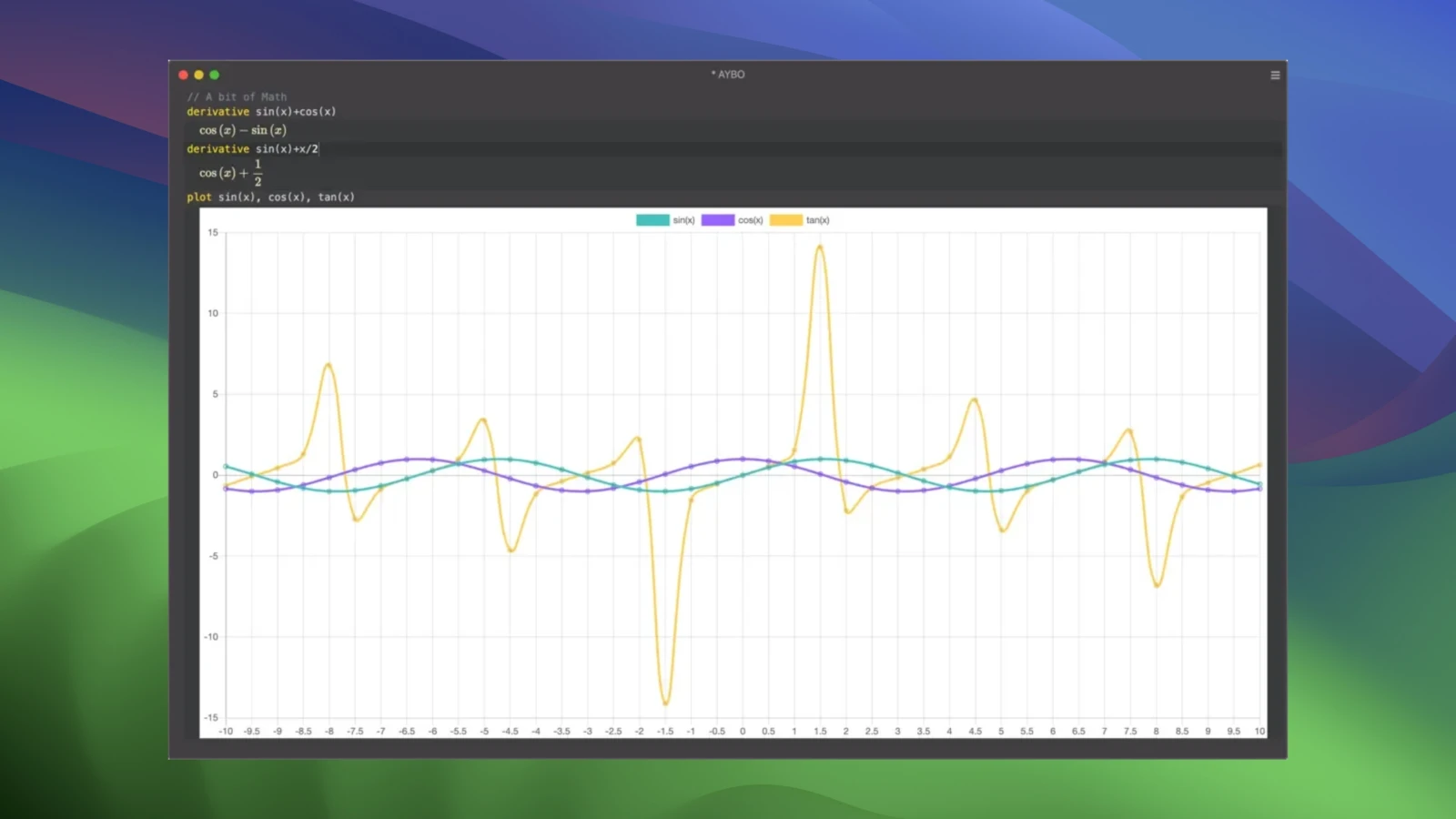Screen dimensions: 1456x819
Task: Click the tan(x) legend text label
Action: [x=817, y=220]
